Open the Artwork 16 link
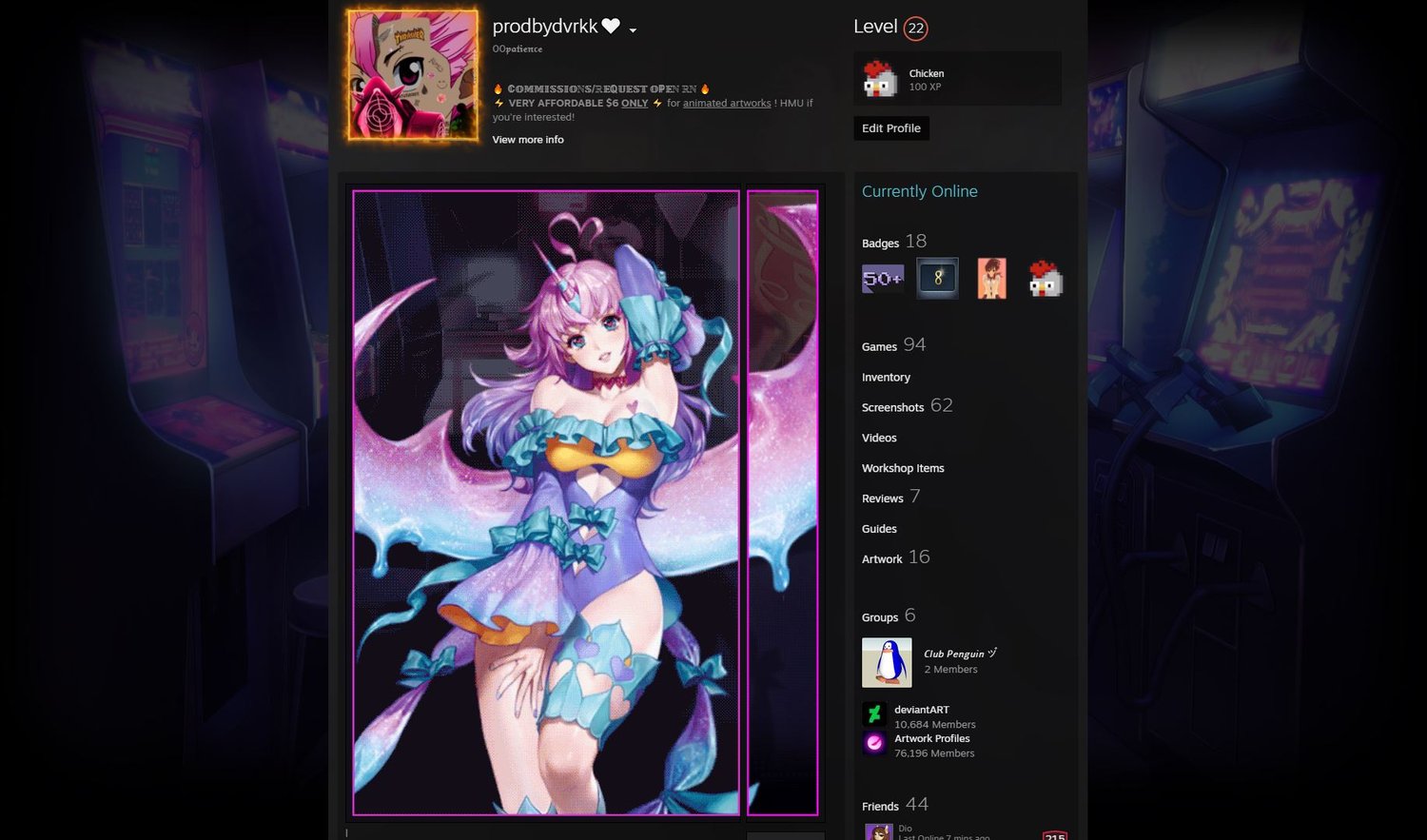The height and width of the screenshot is (840, 1427). coord(896,557)
